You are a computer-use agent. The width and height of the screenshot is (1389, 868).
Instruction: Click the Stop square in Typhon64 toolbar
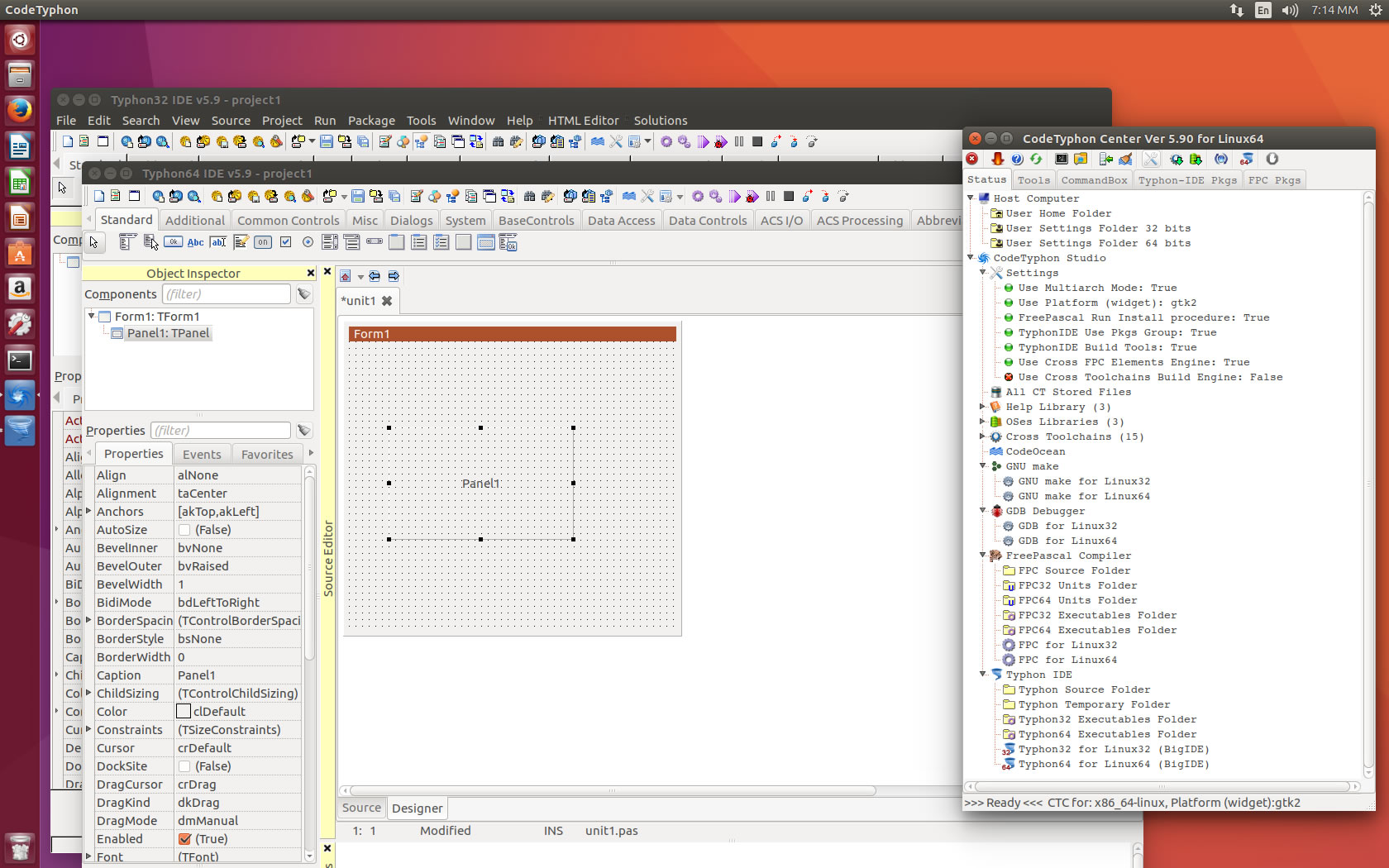[789, 196]
